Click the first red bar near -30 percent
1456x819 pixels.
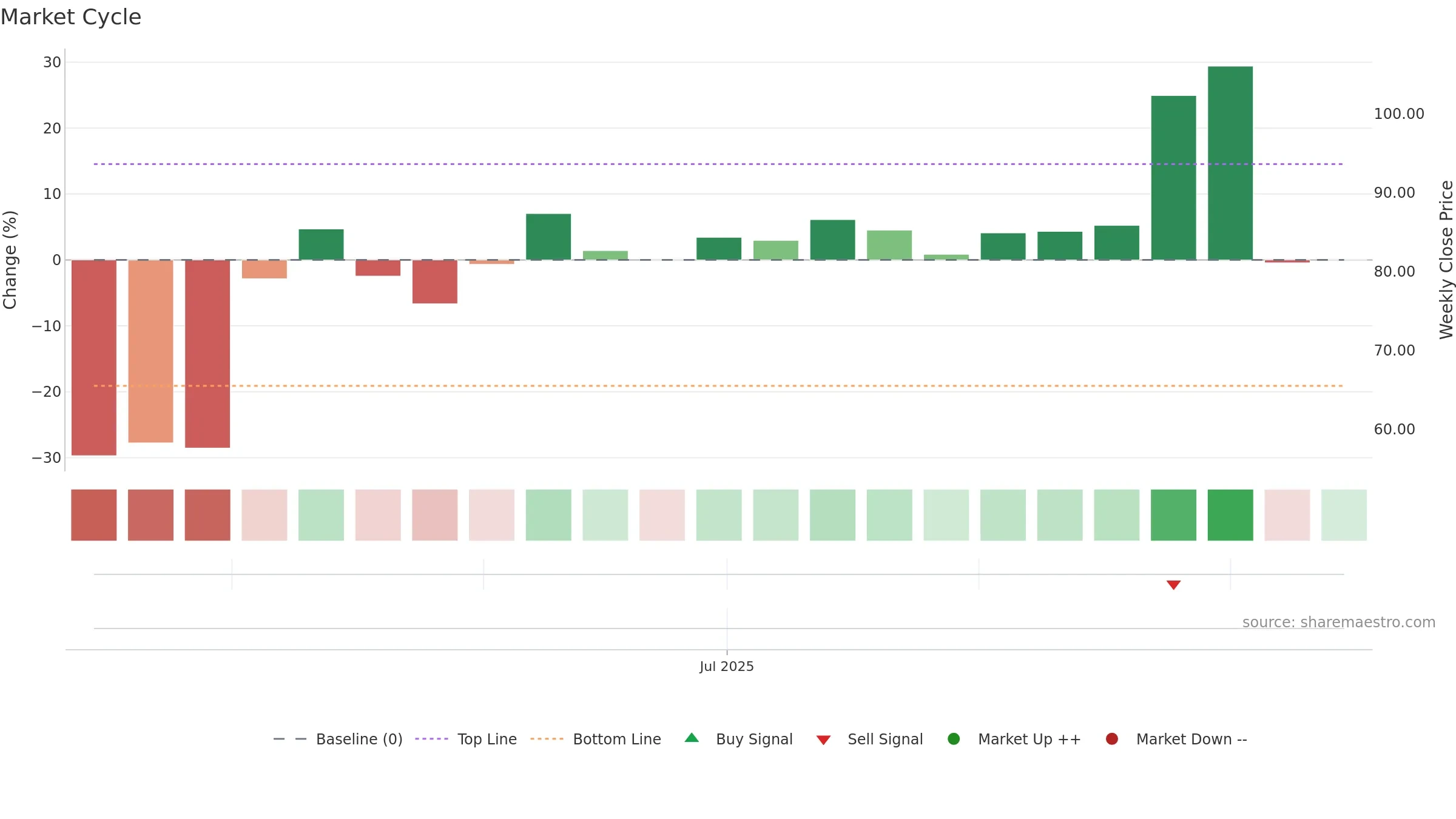click(94, 357)
